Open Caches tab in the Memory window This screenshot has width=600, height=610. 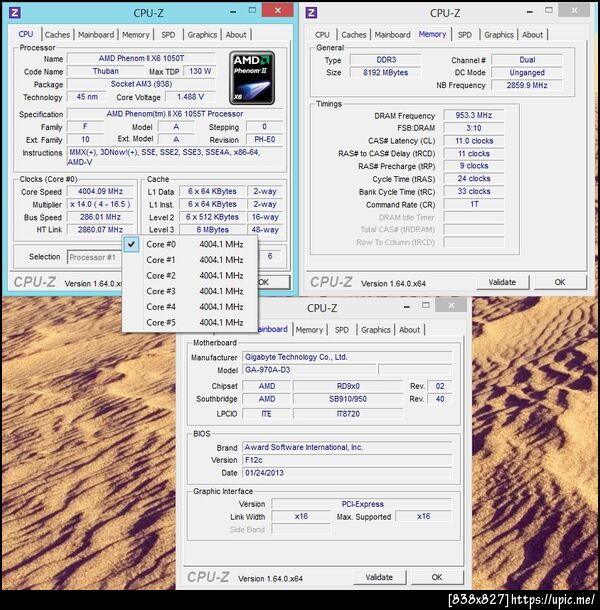pyautogui.click(x=354, y=35)
